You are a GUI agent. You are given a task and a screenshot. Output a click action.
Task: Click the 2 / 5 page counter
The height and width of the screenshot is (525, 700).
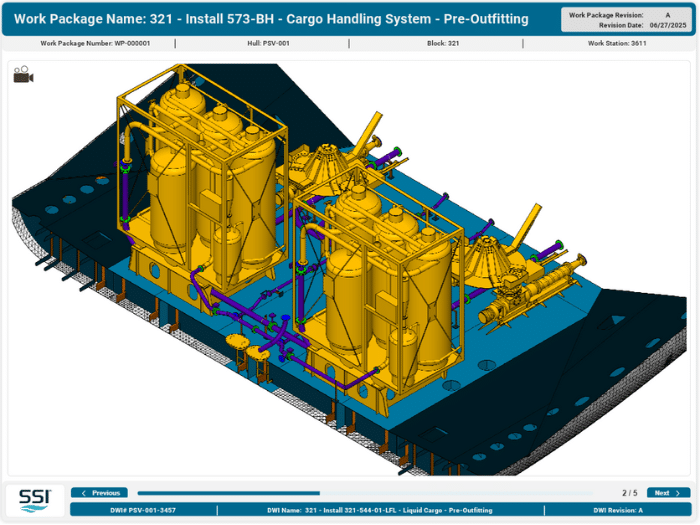tap(629, 493)
